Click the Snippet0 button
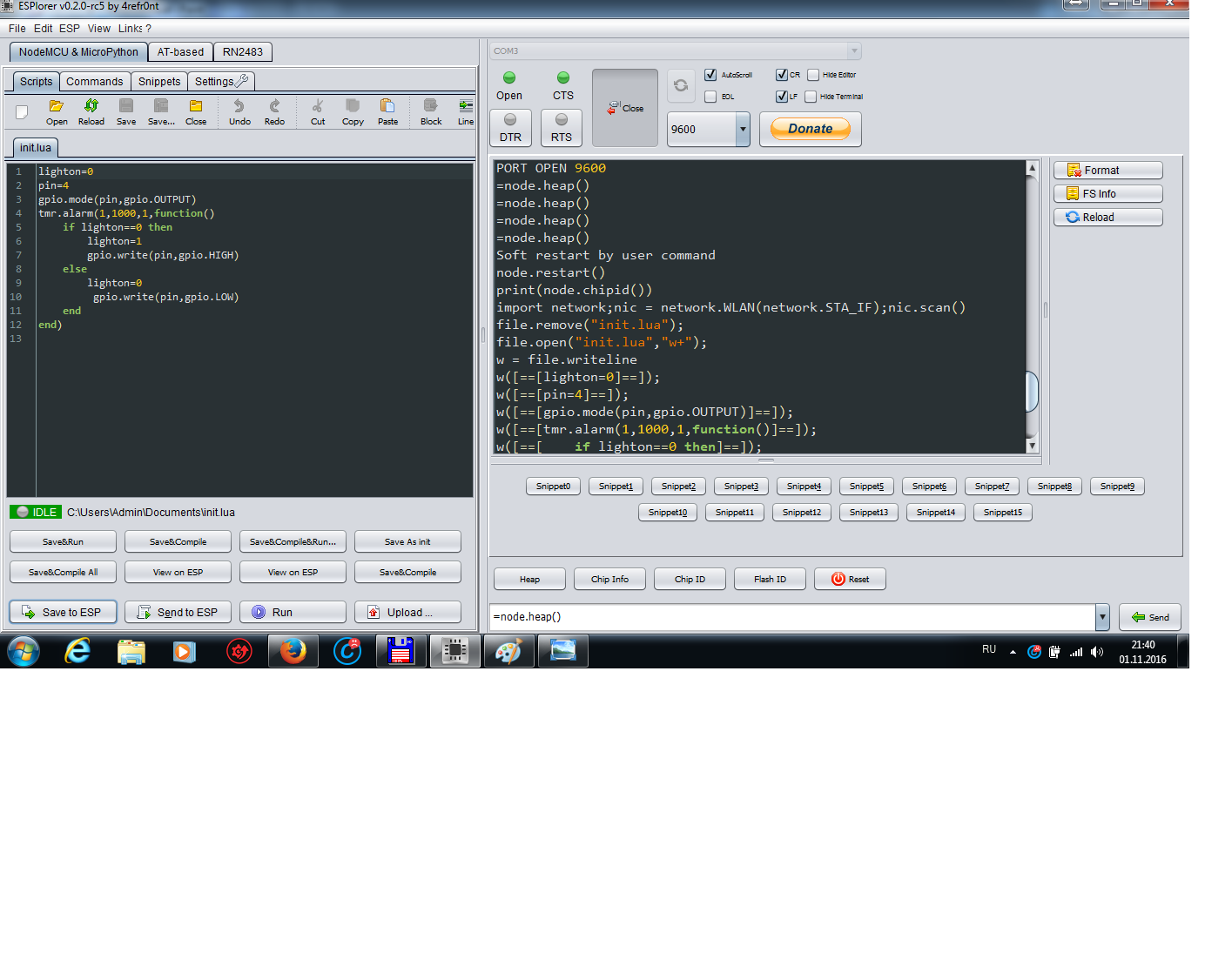This screenshot has width=1205, height=980. coord(553,487)
